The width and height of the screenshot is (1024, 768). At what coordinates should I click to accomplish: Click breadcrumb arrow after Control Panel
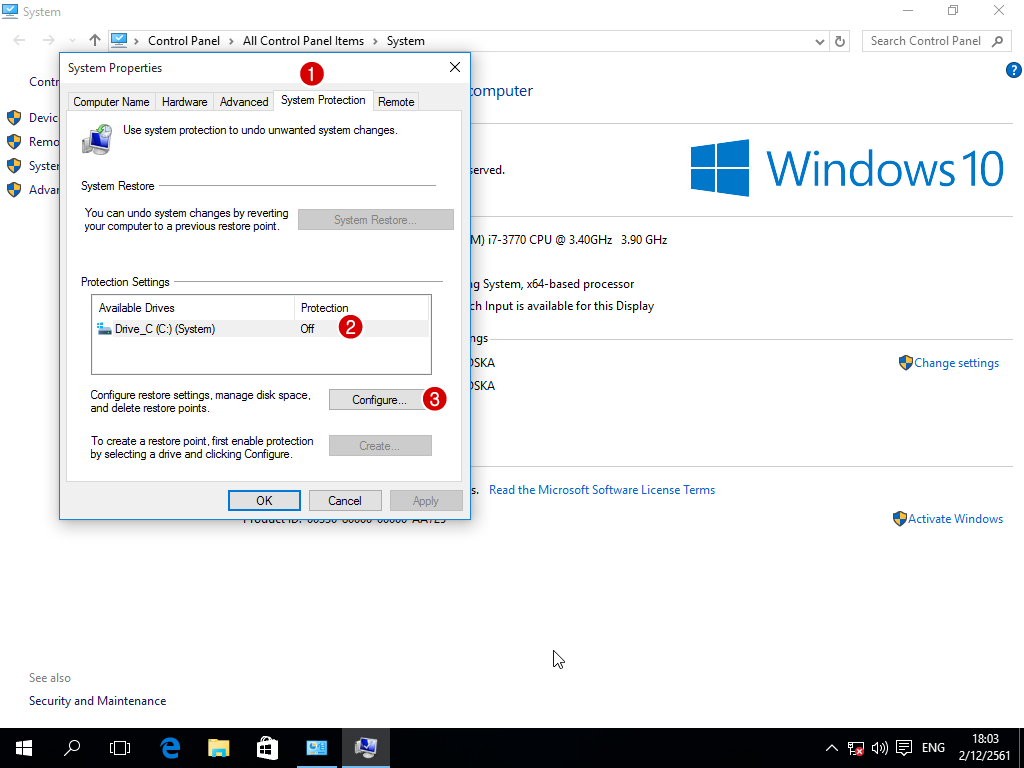click(x=232, y=41)
